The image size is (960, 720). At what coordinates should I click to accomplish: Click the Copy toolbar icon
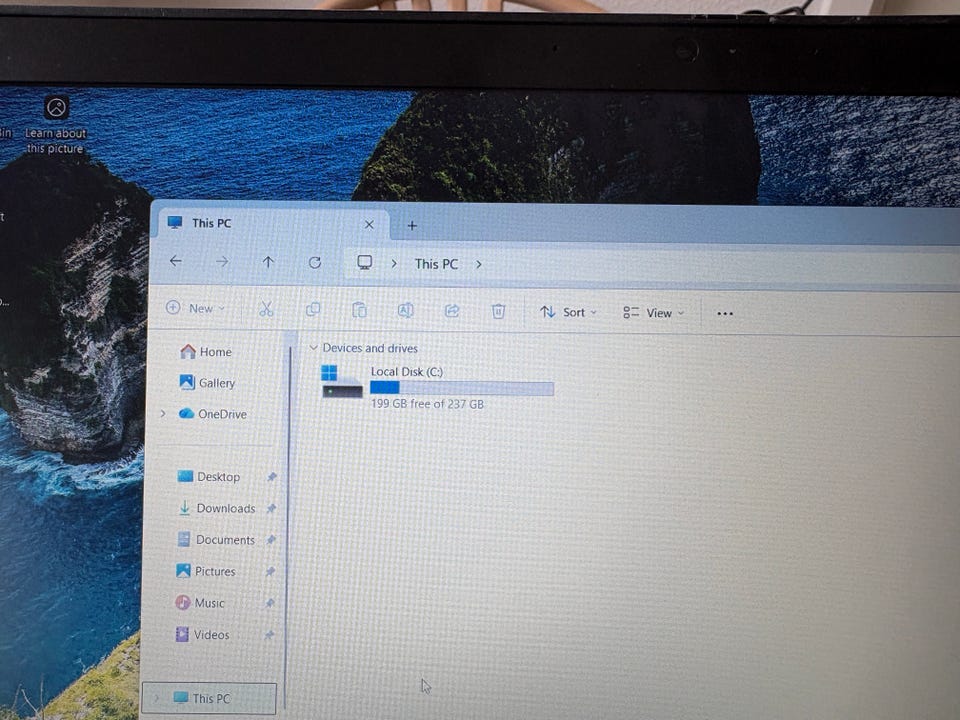click(x=313, y=310)
